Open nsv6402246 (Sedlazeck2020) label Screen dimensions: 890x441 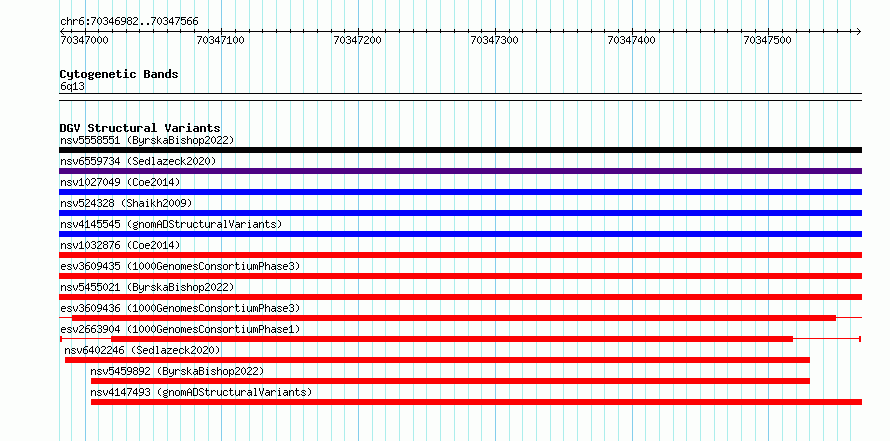pos(142,350)
